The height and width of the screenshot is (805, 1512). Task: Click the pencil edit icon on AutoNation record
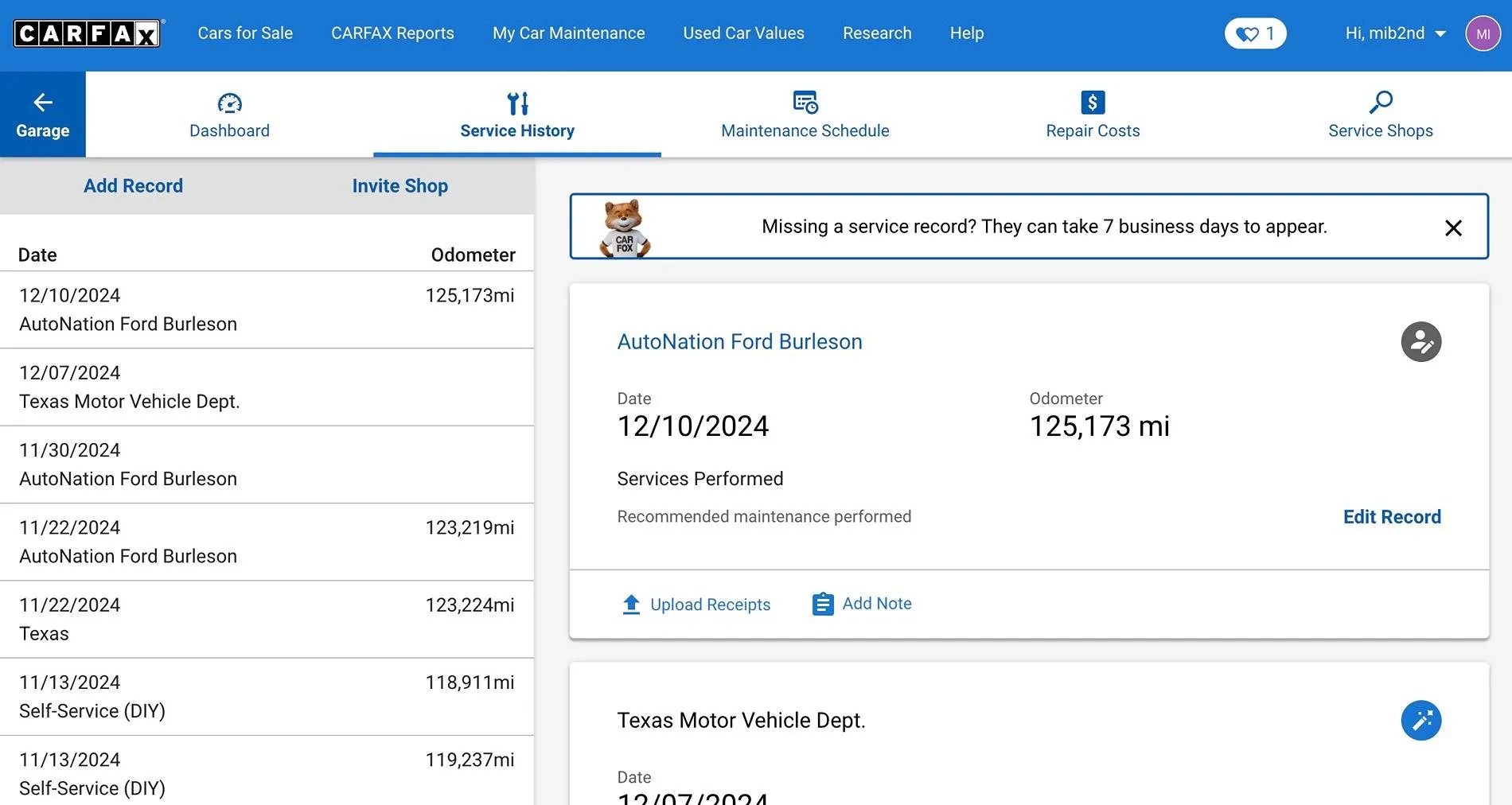click(1421, 342)
